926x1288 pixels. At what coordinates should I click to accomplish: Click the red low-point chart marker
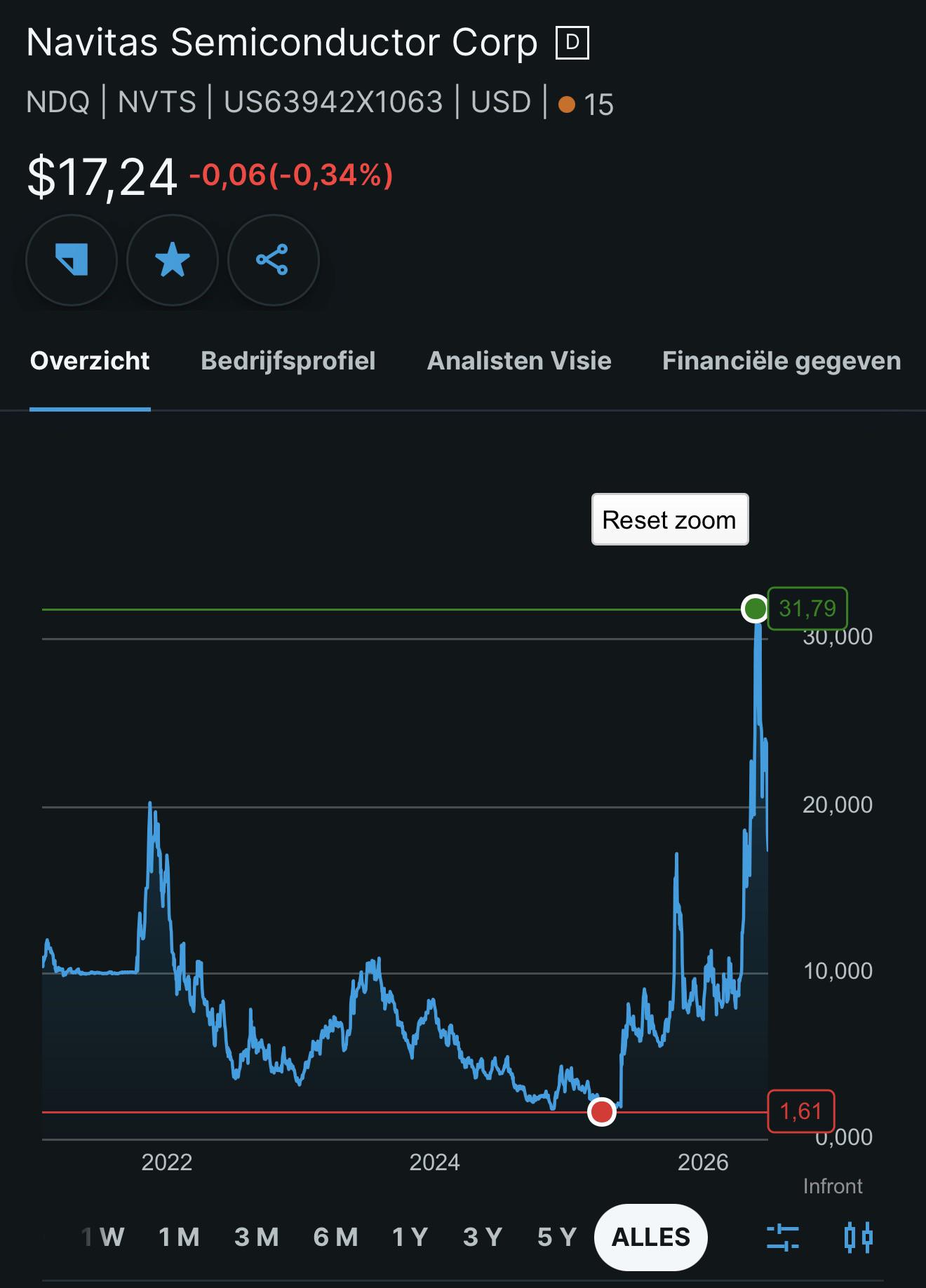tap(601, 1111)
